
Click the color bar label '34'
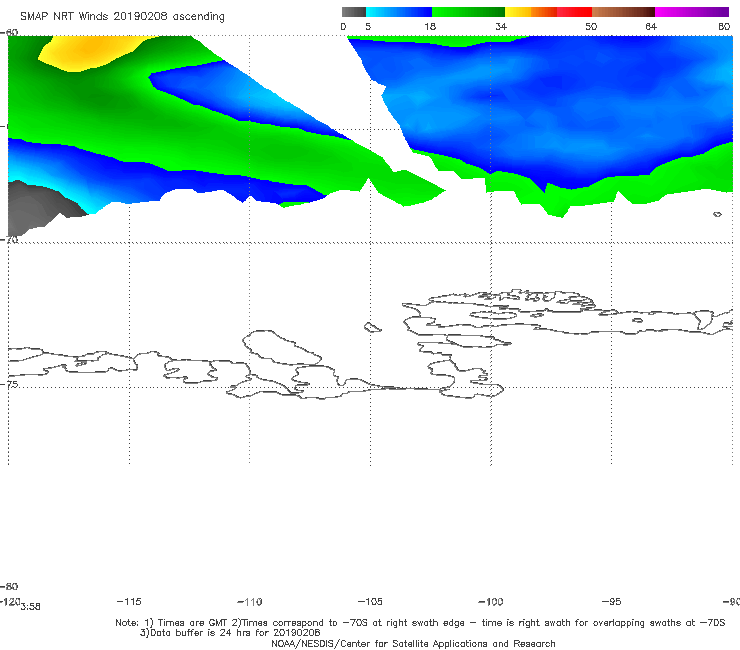501,26
